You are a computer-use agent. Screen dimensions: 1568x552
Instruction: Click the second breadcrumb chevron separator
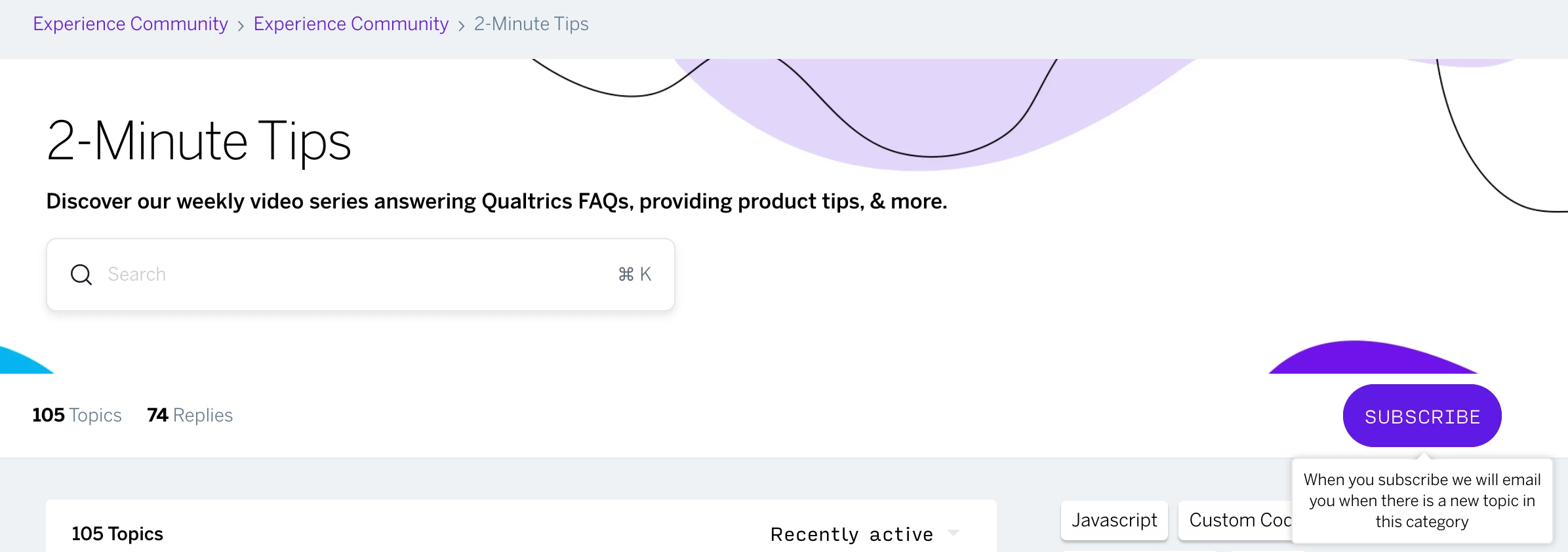coord(462,26)
